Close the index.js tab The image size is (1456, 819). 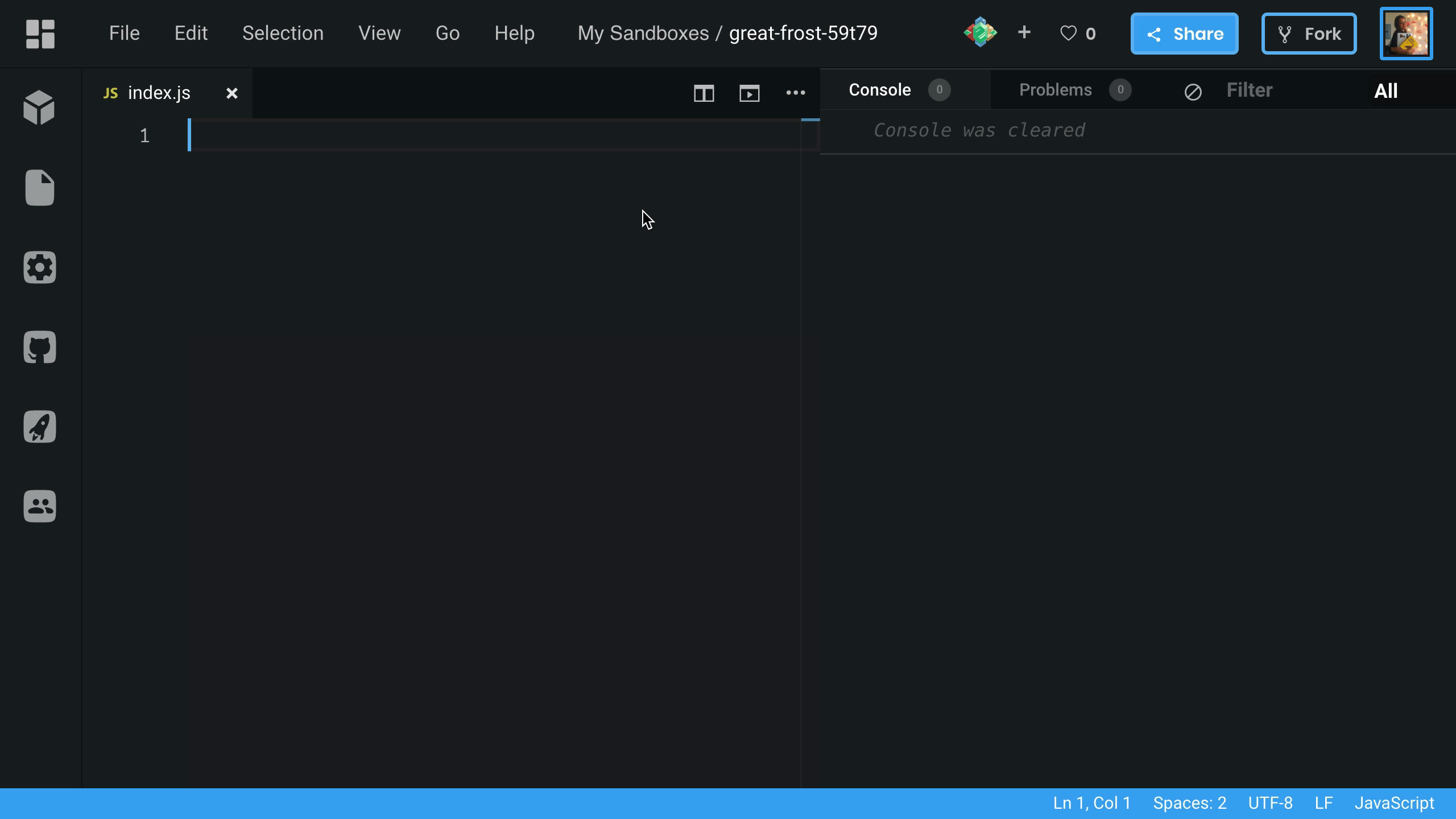(x=232, y=93)
